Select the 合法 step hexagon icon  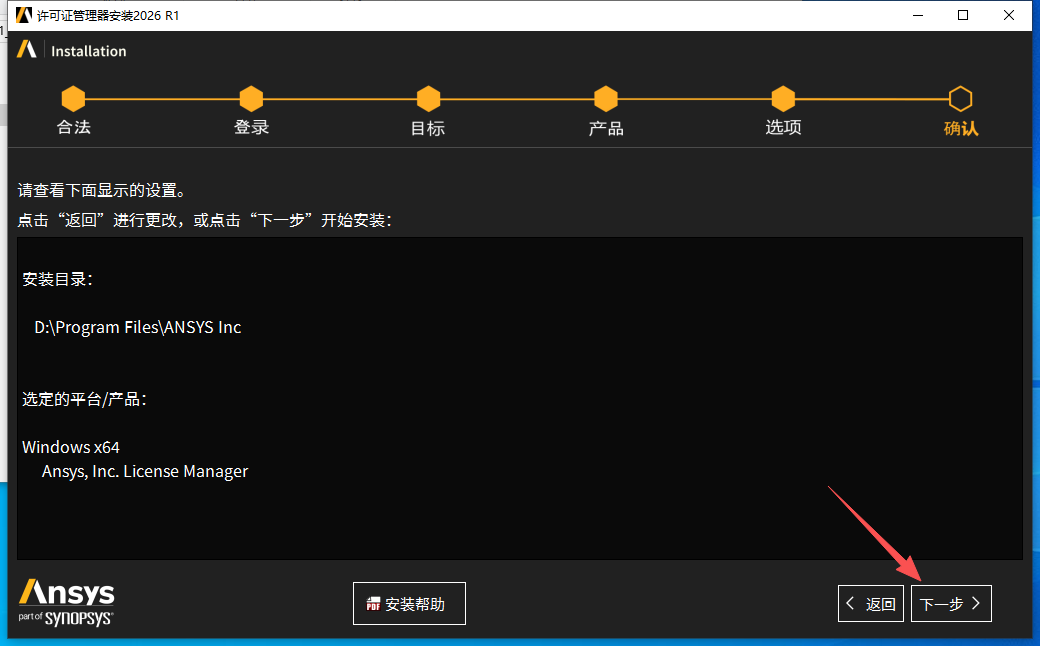tap(73, 99)
